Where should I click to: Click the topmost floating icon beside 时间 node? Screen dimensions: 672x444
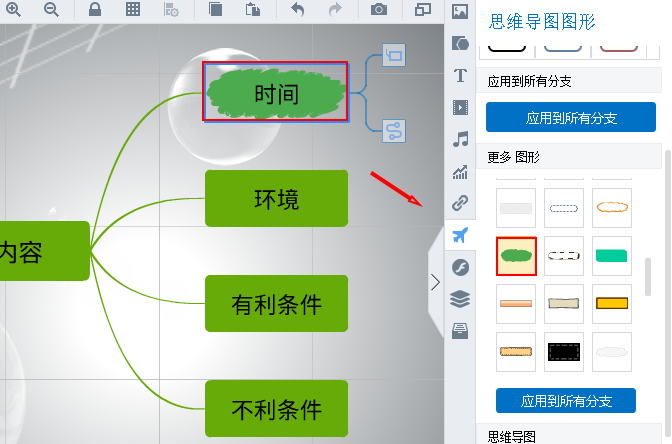[x=394, y=56]
